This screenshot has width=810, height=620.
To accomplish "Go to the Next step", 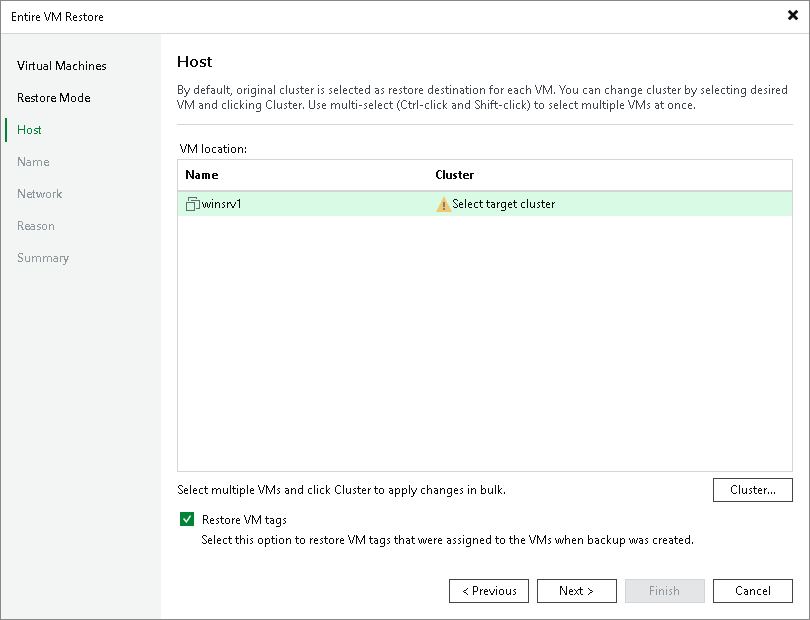I will click(x=575, y=591).
